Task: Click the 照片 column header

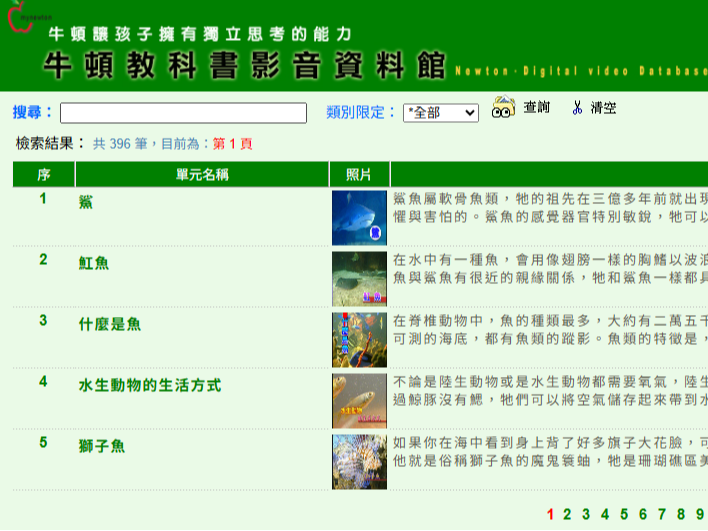Action: tap(359, 174)
